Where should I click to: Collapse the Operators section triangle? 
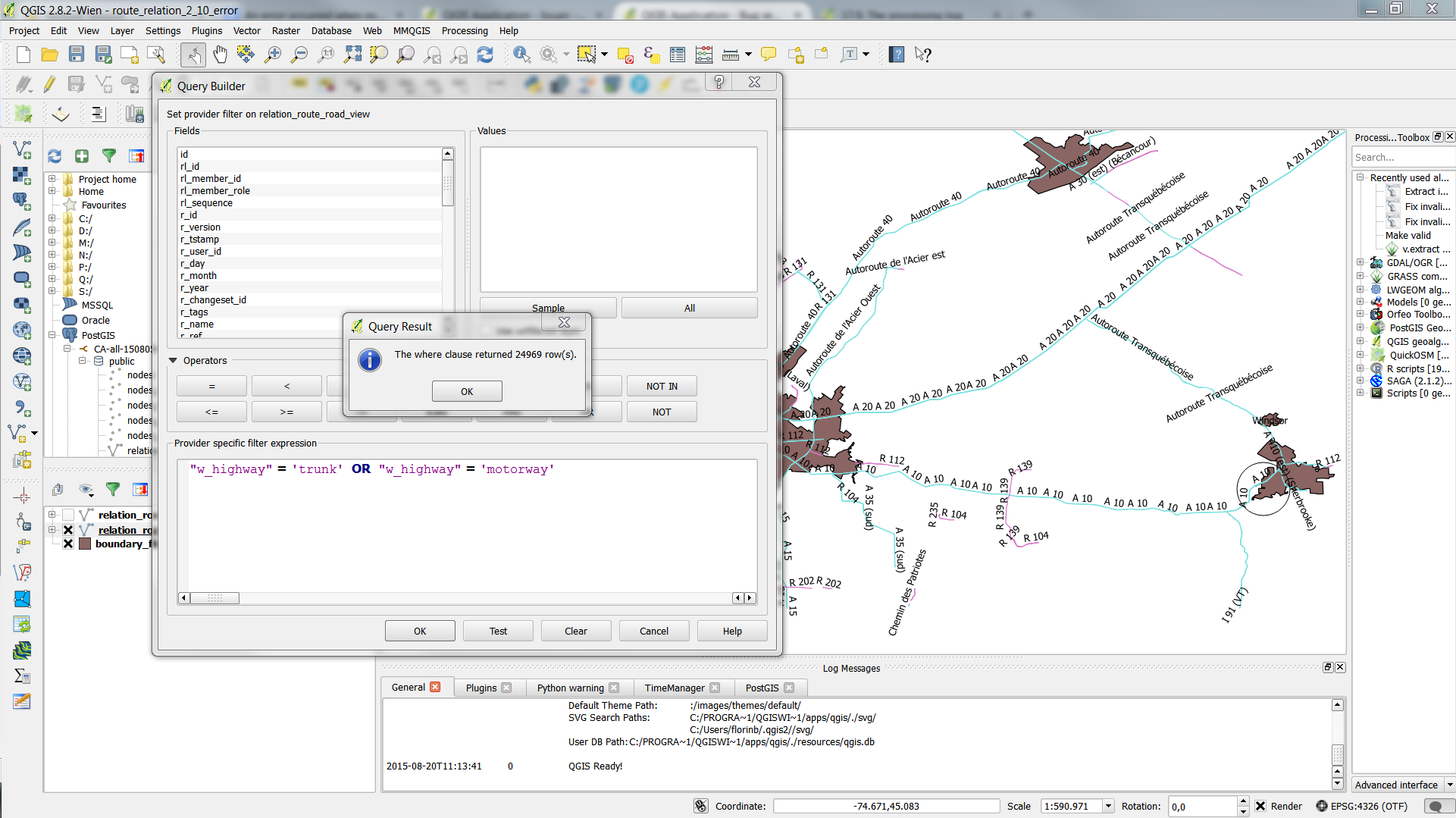(173, 361)
